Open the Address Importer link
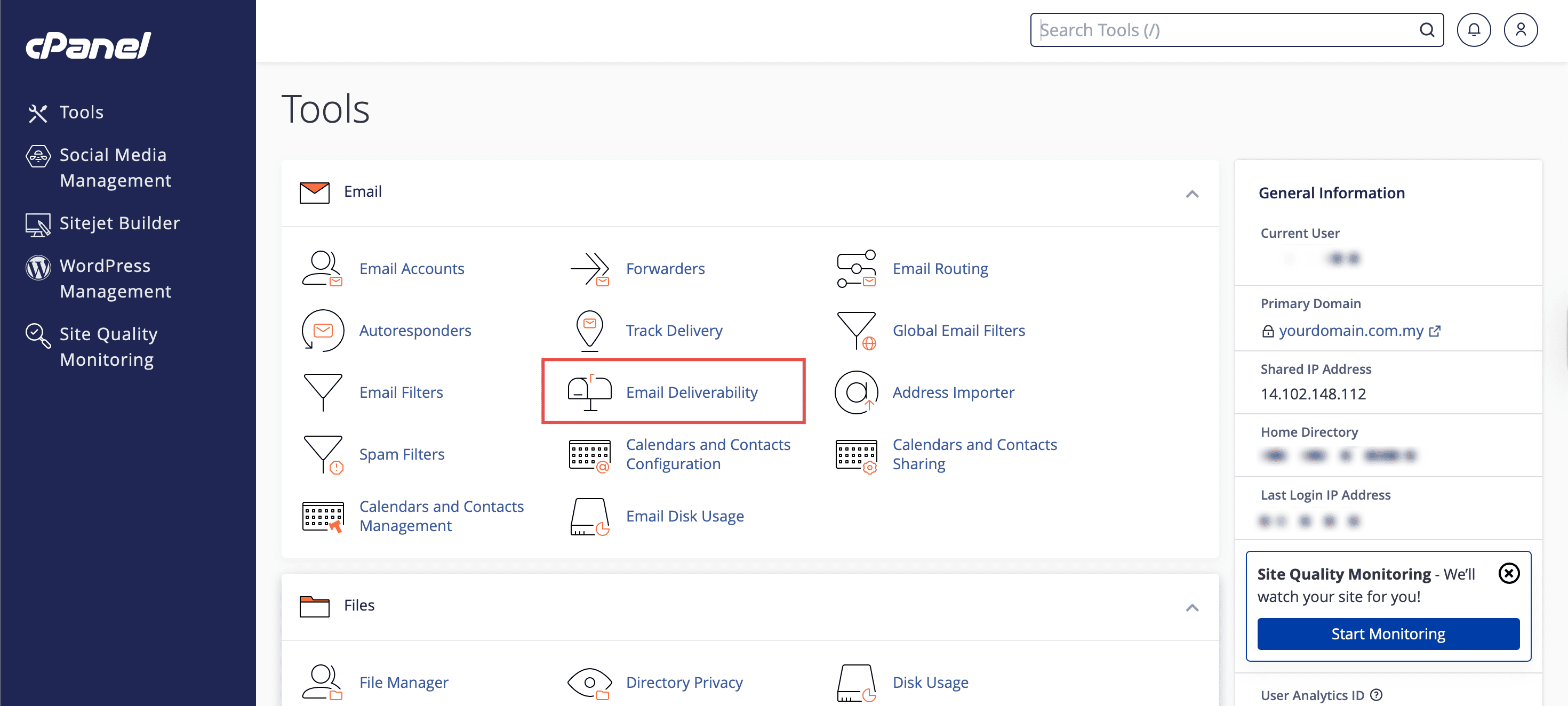Screen dimensions: 1568x706 (953, 392)
